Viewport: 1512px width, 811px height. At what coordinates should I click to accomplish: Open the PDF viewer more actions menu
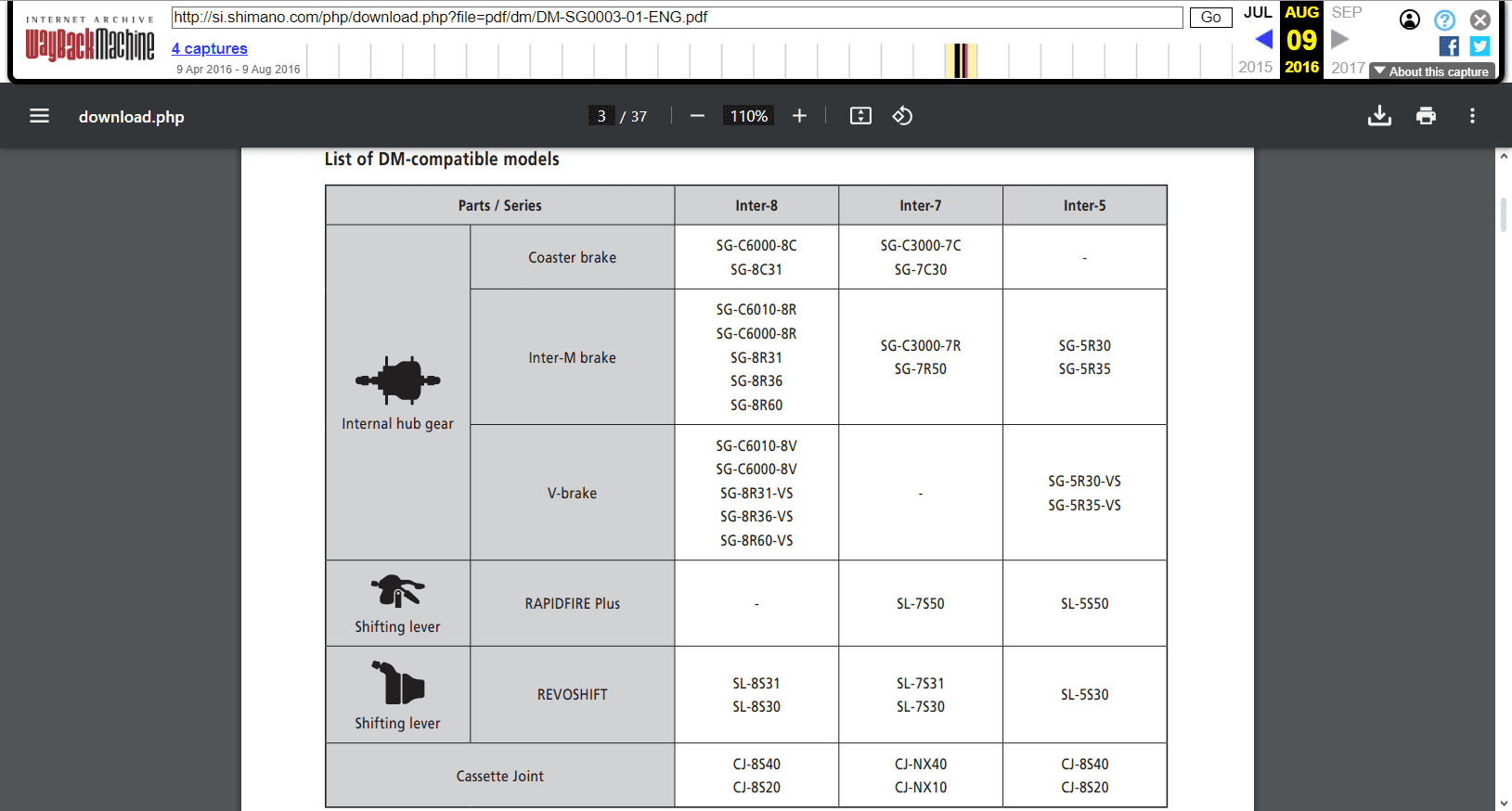click(1472, 116)
